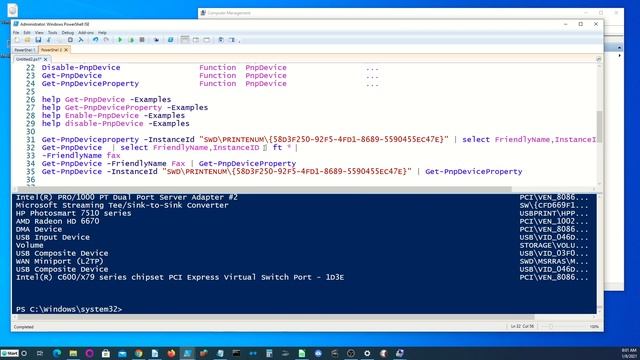Viewport: 640px width, 360px height.
Task: Open Task View on the taskbar
Action: click(x=40, y=353)
